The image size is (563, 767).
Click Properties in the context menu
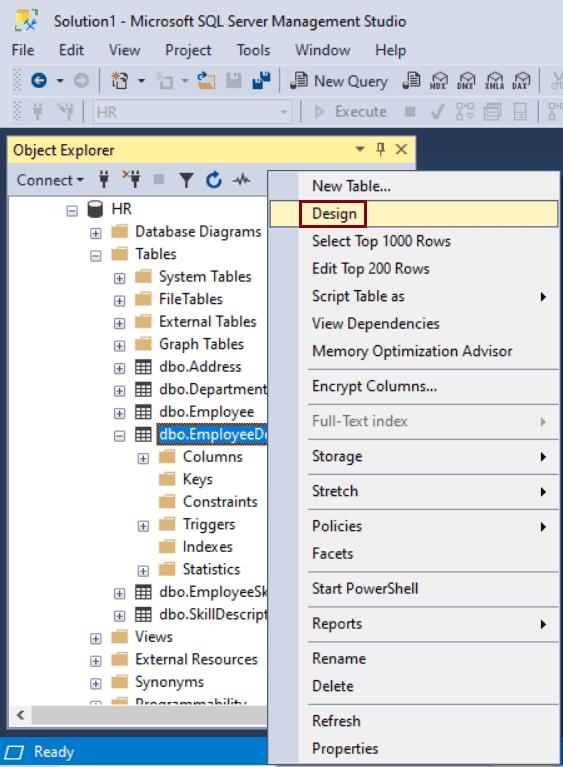click(x=345, y=748)
